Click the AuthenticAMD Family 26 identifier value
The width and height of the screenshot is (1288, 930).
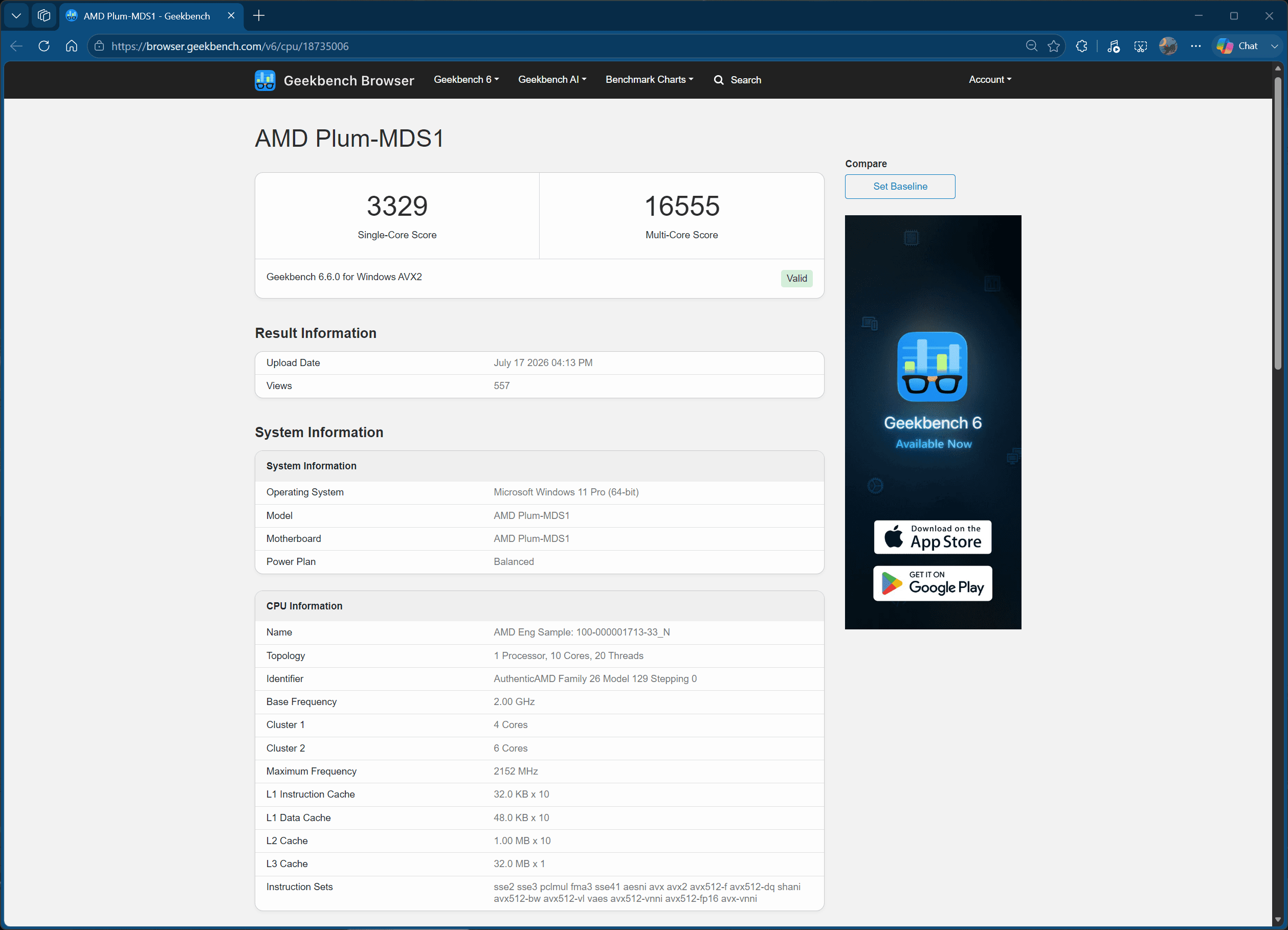click(595, 678)
